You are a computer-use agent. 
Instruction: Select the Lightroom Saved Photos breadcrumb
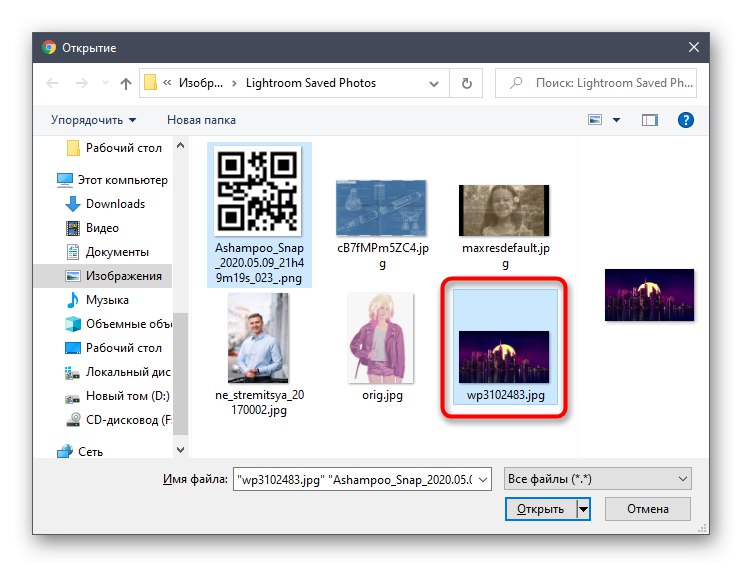(x=310, y=83)
